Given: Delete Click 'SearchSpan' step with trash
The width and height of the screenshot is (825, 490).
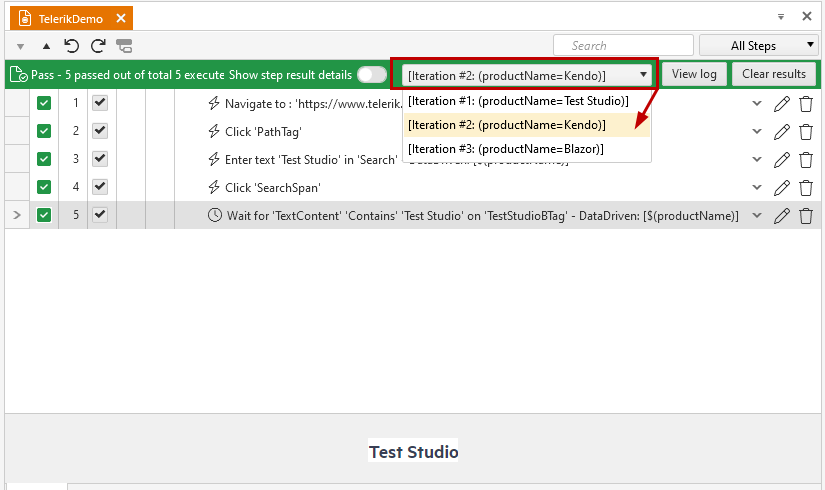Looking at the screenshot, I should pos(806,187).
